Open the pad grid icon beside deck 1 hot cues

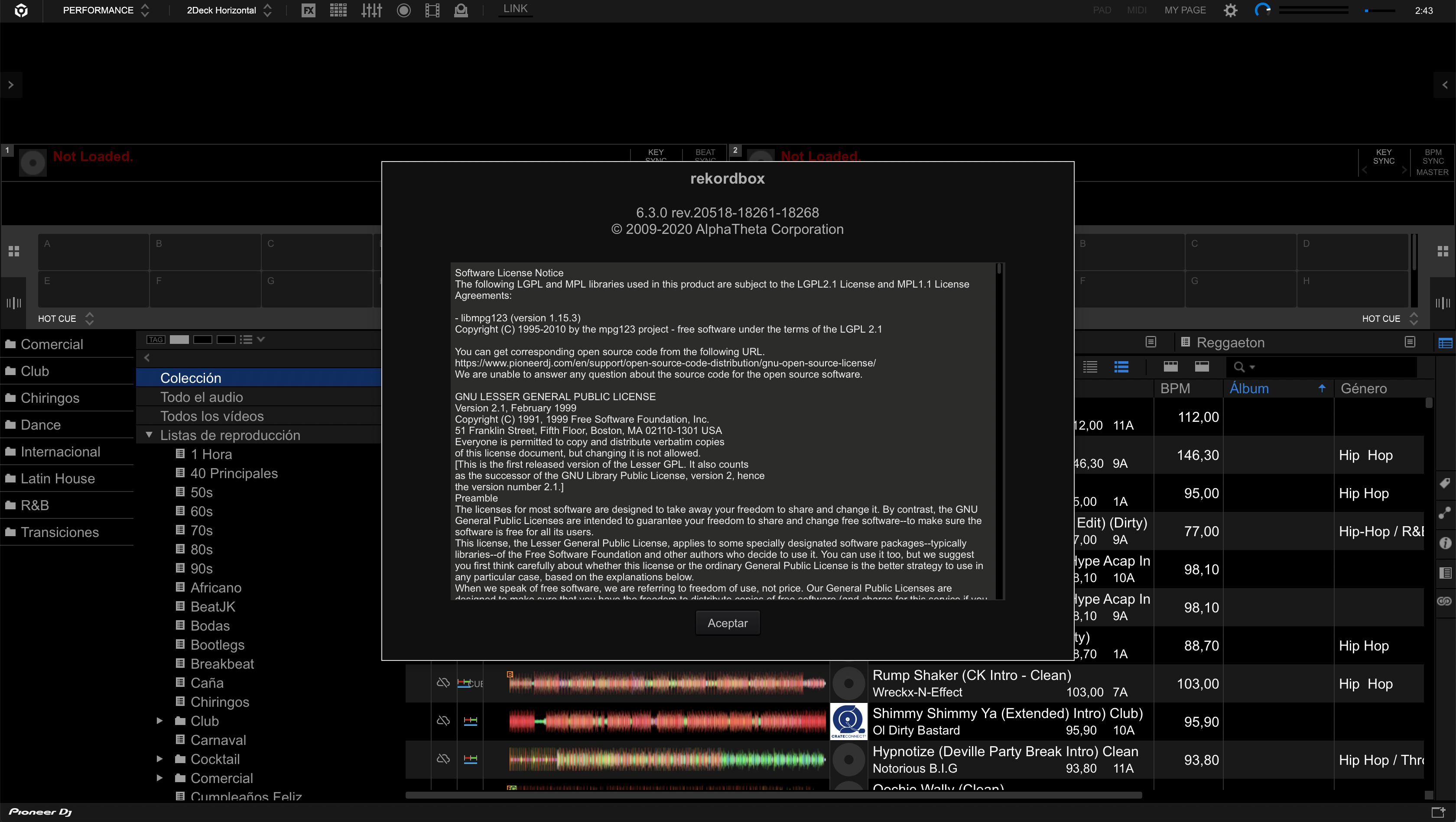(x=13, y=251)
